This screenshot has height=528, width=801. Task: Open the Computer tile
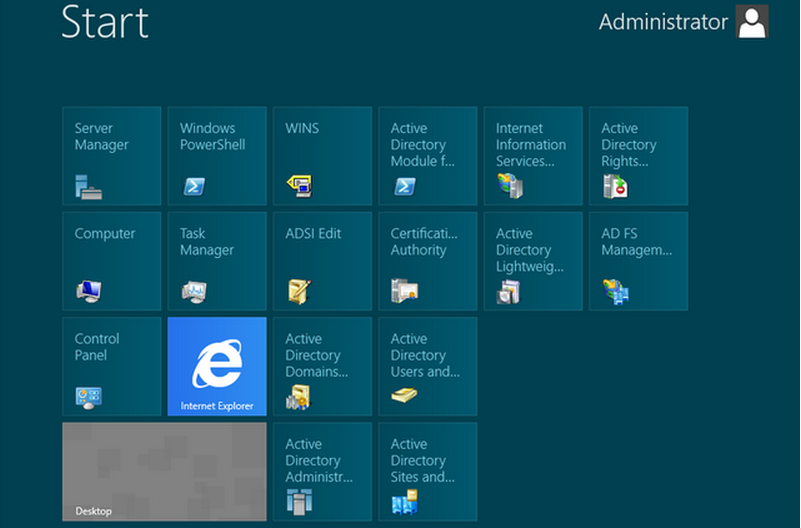[111, 261]
